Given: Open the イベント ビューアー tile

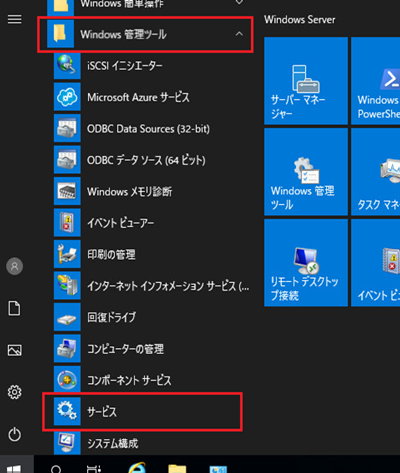Looking at the screenshot, I should point(376,263).
